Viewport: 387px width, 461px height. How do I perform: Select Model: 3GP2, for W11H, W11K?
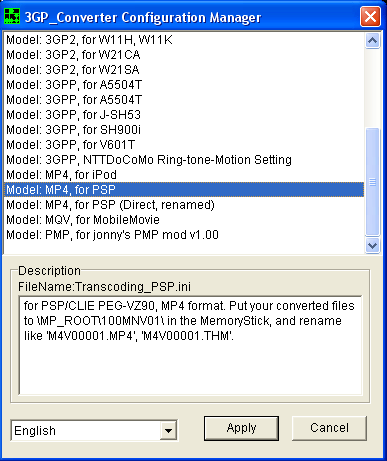tap(184, 40)
